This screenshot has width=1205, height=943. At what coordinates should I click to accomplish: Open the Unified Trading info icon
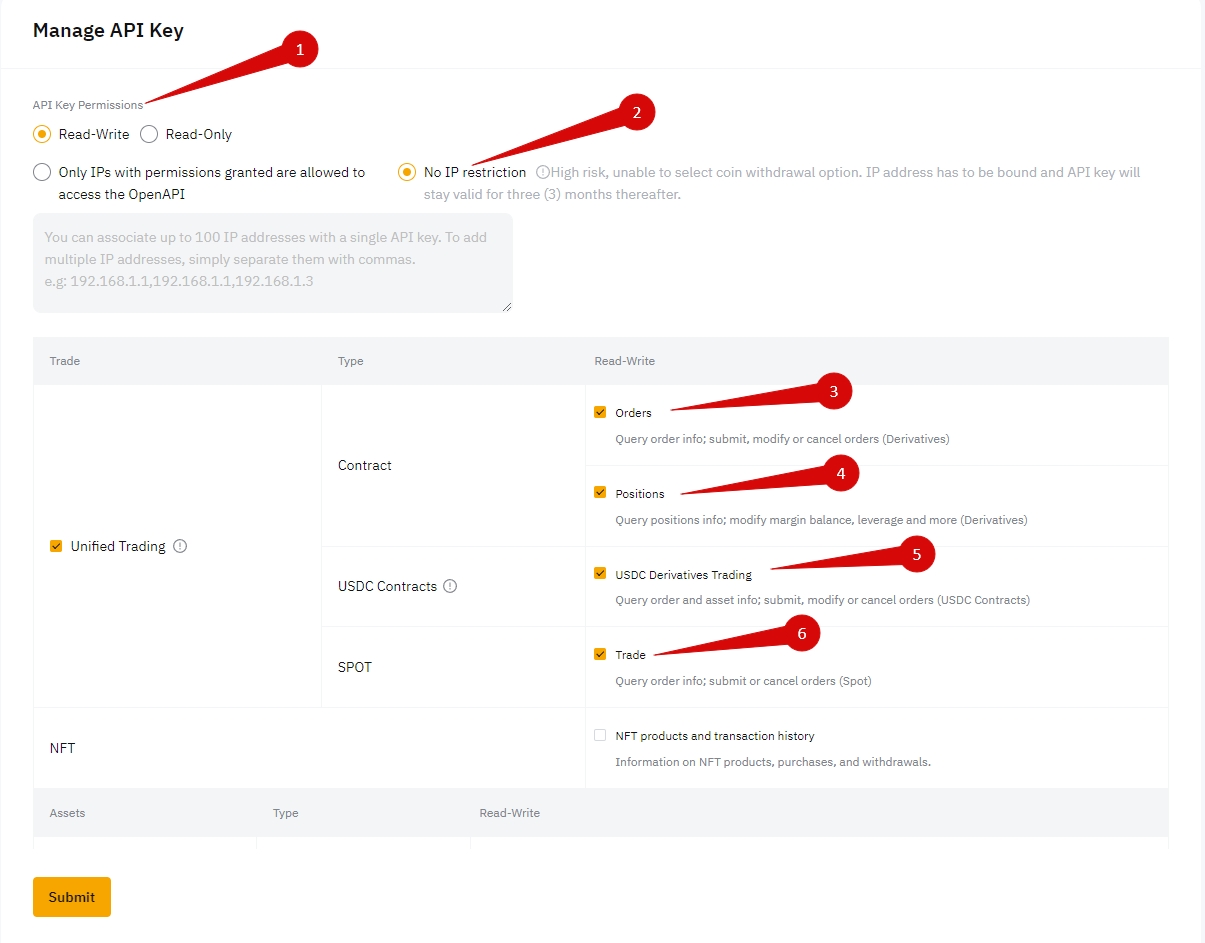[x=180, y=546]
